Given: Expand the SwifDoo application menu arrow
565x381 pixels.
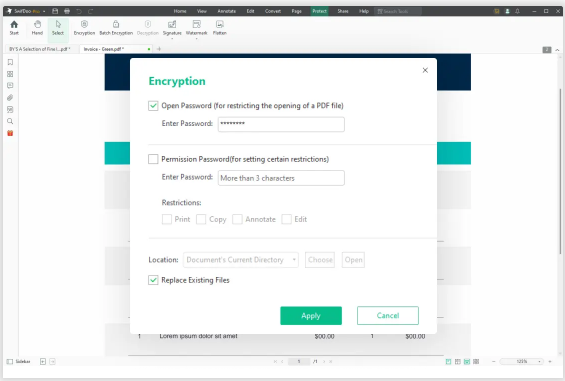Looking at the screenshot, I should tap(44, 11).
